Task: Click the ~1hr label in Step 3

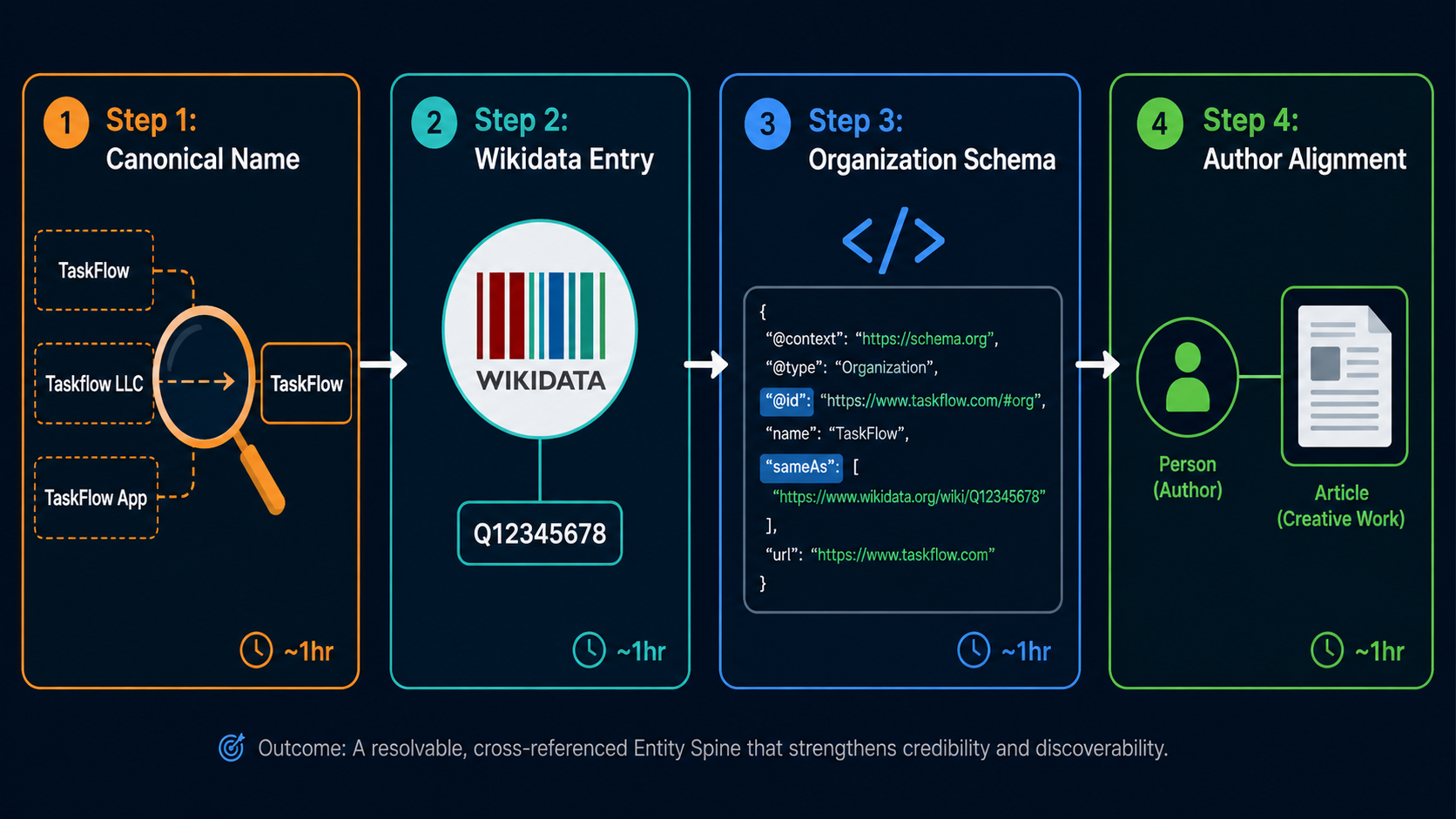Action: click(1027, 651)
